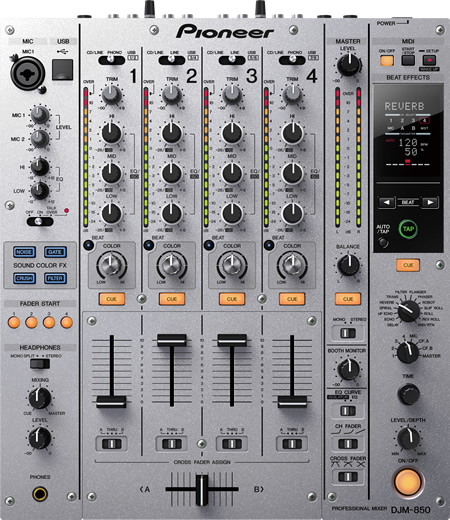Viewport: 450px width, 520px height.
Task: Toggle the MIC OFF/ON/TALK OVER switch
Action: [x=40, y=221]
